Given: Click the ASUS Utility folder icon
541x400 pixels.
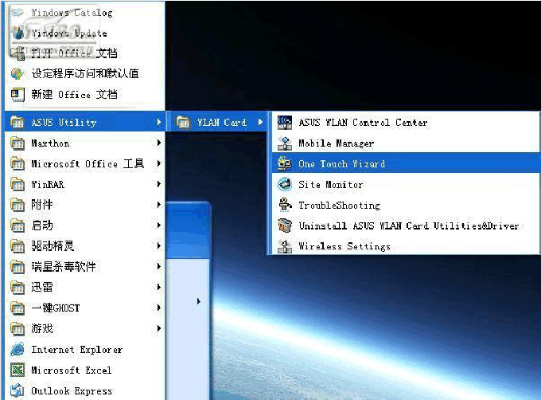Looking at the screenshot, I should (x=17, y=122).
